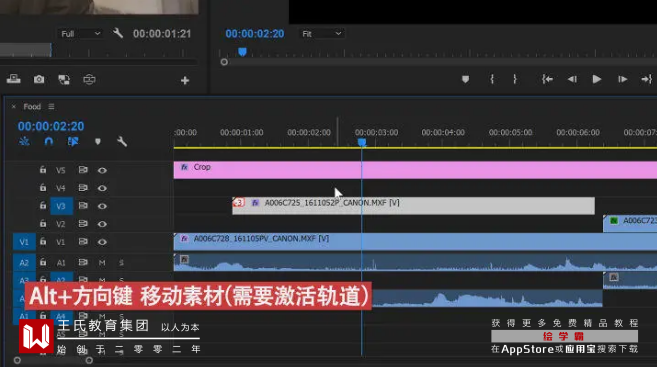Hide V2 track output eye
Image resolution: width=657 pixels, height=367 pixels.
coord(102,224)
